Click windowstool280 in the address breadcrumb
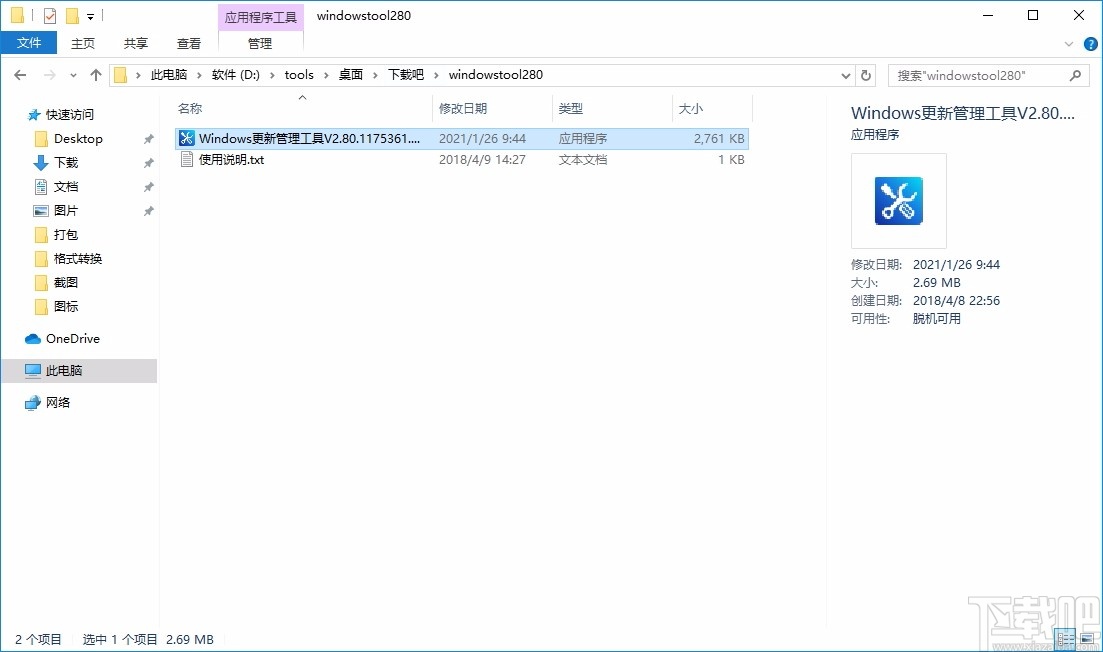 (x=495, y=75)
